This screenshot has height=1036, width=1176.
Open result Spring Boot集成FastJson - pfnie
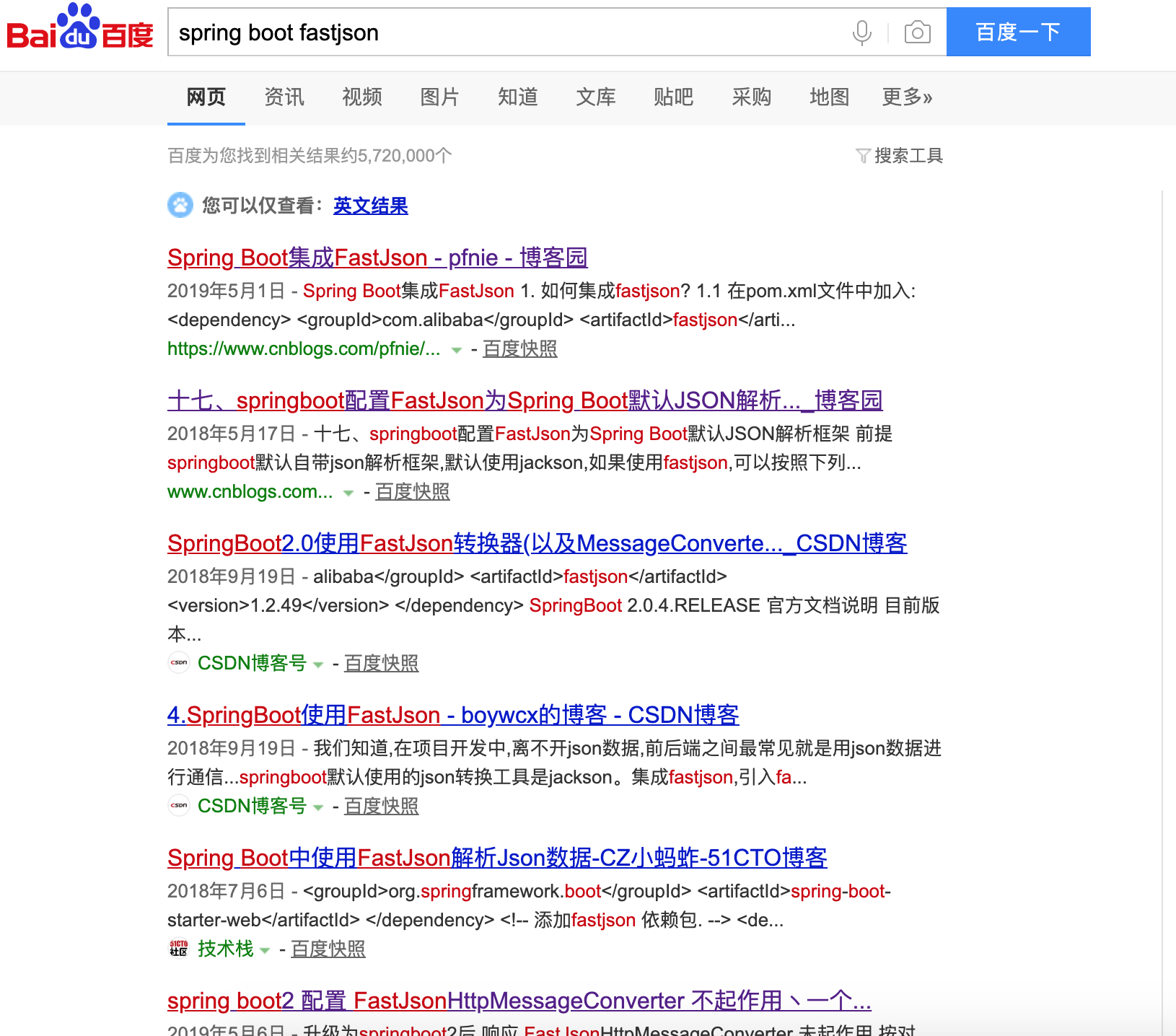pos(377,258)
